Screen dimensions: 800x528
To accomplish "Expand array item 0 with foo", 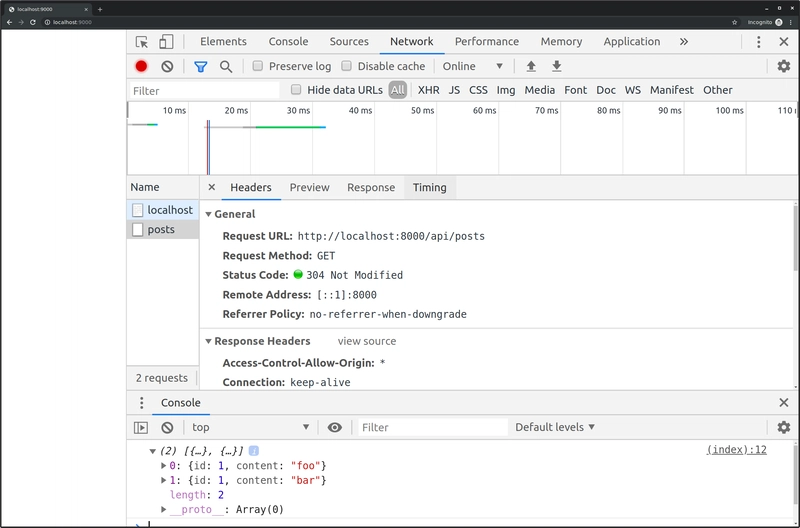I will [x=163, y=465].
